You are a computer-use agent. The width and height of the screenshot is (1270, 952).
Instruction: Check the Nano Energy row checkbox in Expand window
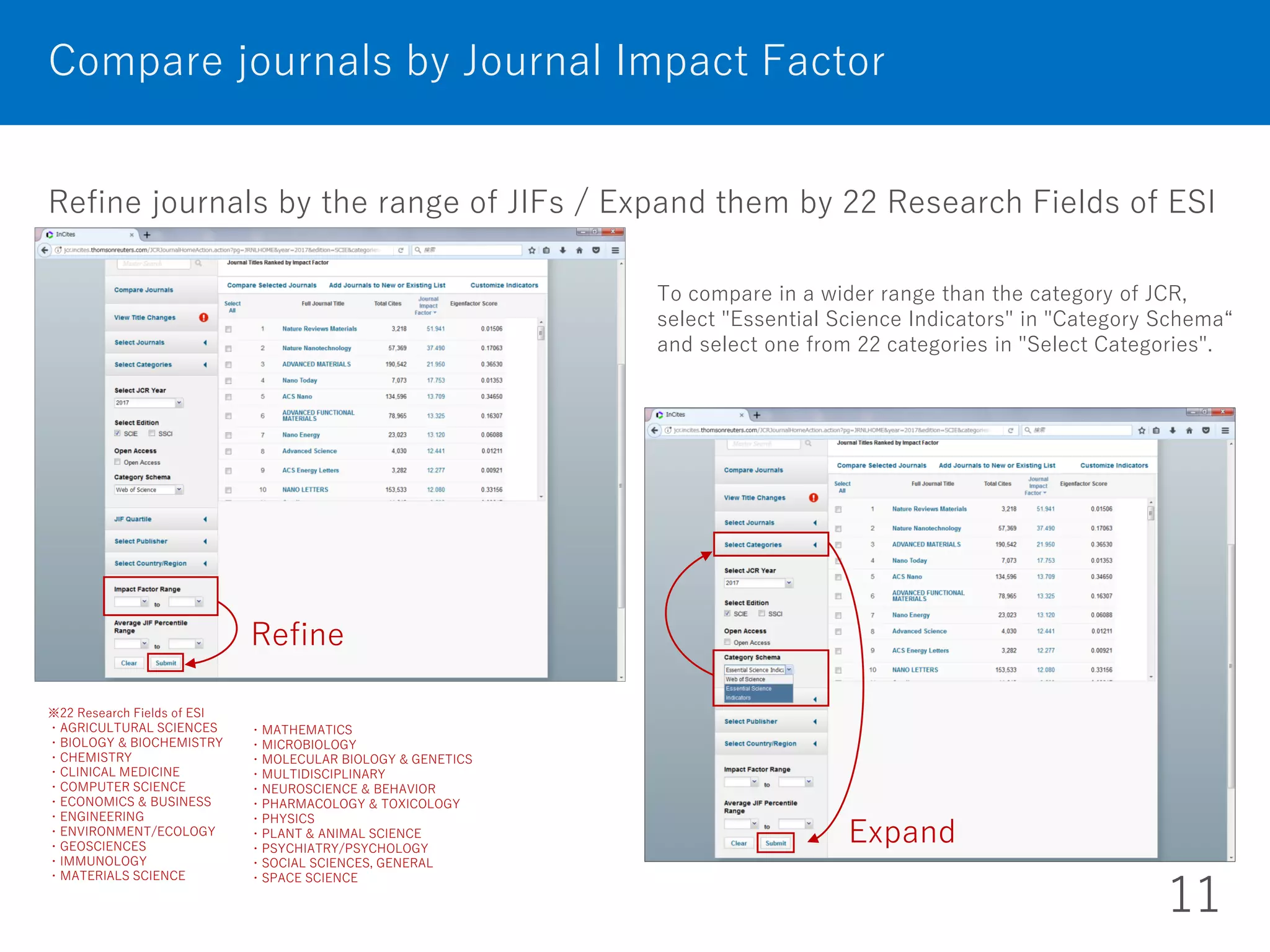click(838, 615)
